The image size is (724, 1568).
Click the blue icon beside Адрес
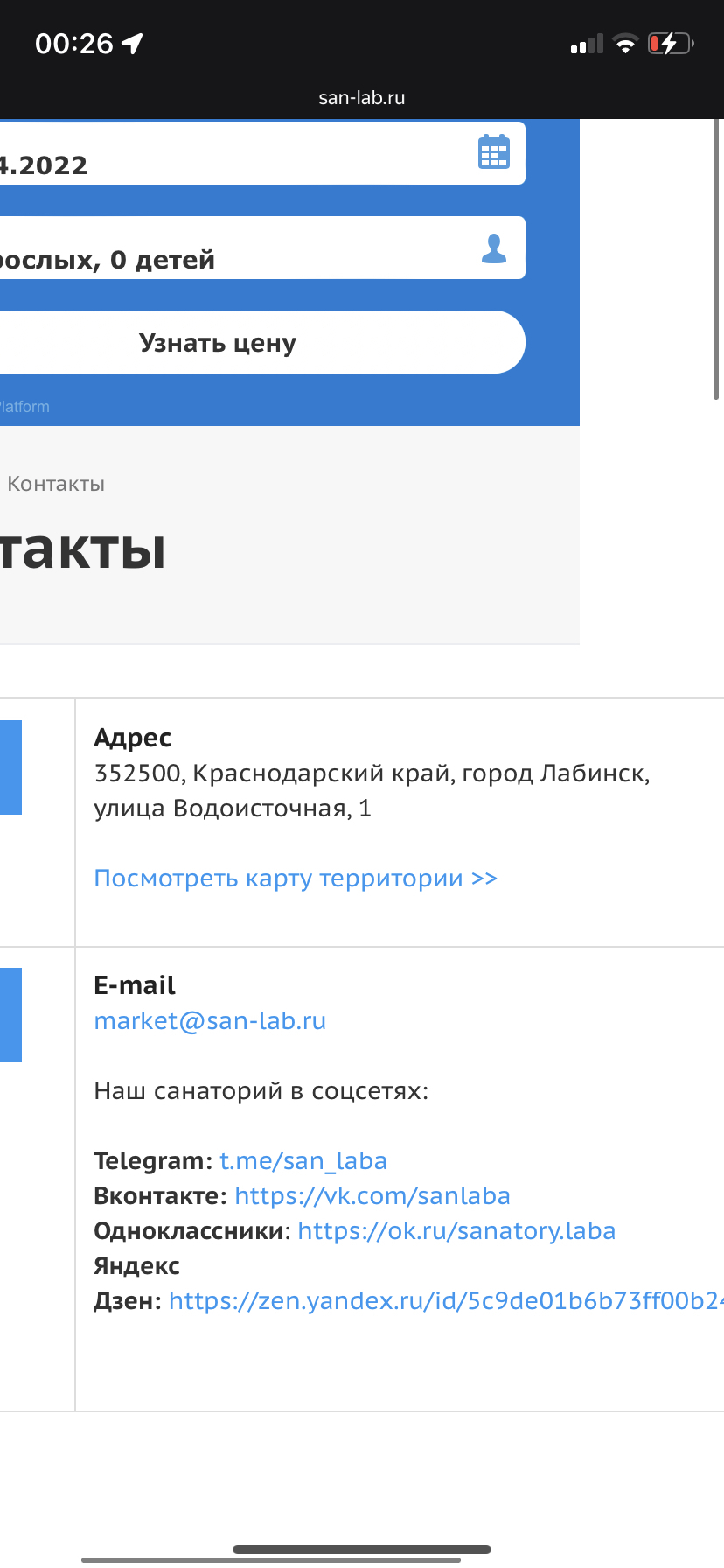point(10,767)
